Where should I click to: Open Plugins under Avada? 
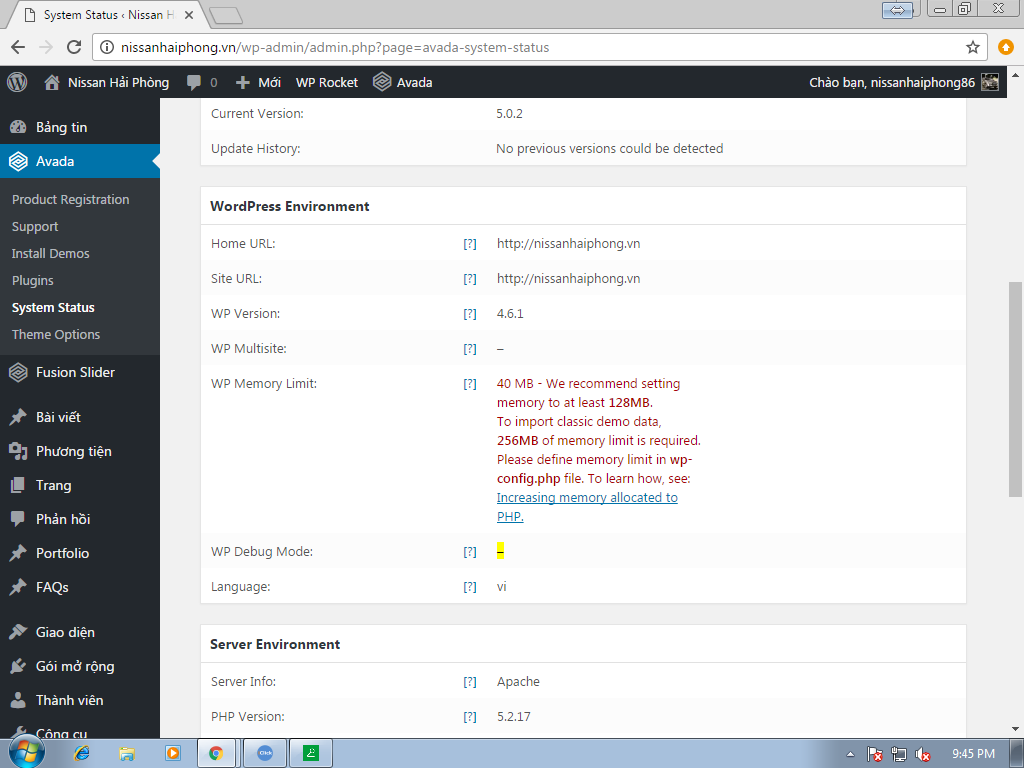pyautogui.click(x=33, y=281)
